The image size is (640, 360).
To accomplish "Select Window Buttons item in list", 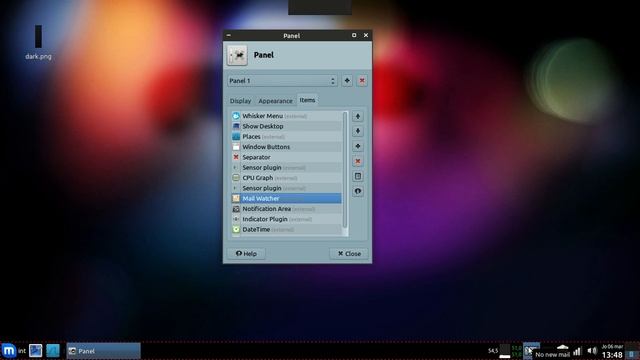I will 287,147.
